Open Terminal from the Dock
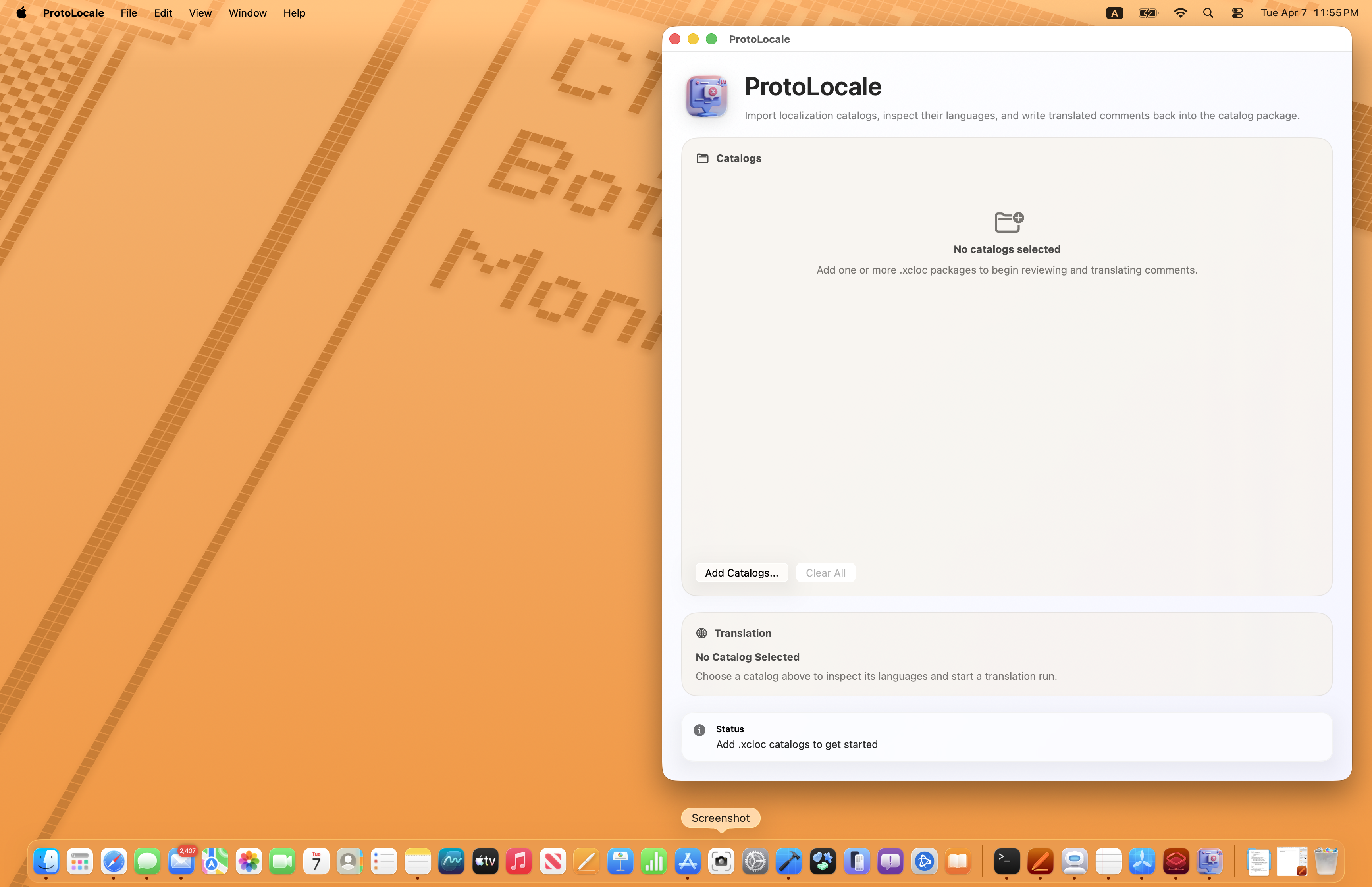The width and height of the screenshot is (1372, 887). click(x=1006, y=862)
